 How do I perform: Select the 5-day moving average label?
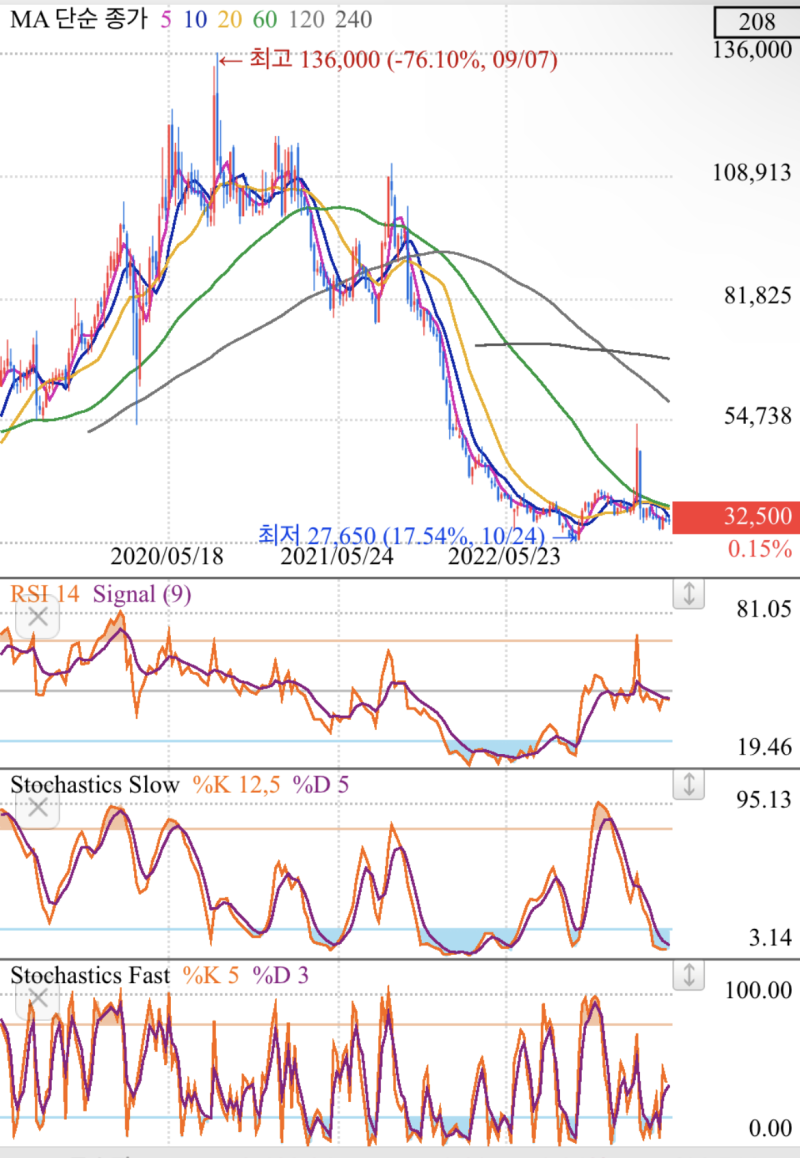tap(166, 19)
